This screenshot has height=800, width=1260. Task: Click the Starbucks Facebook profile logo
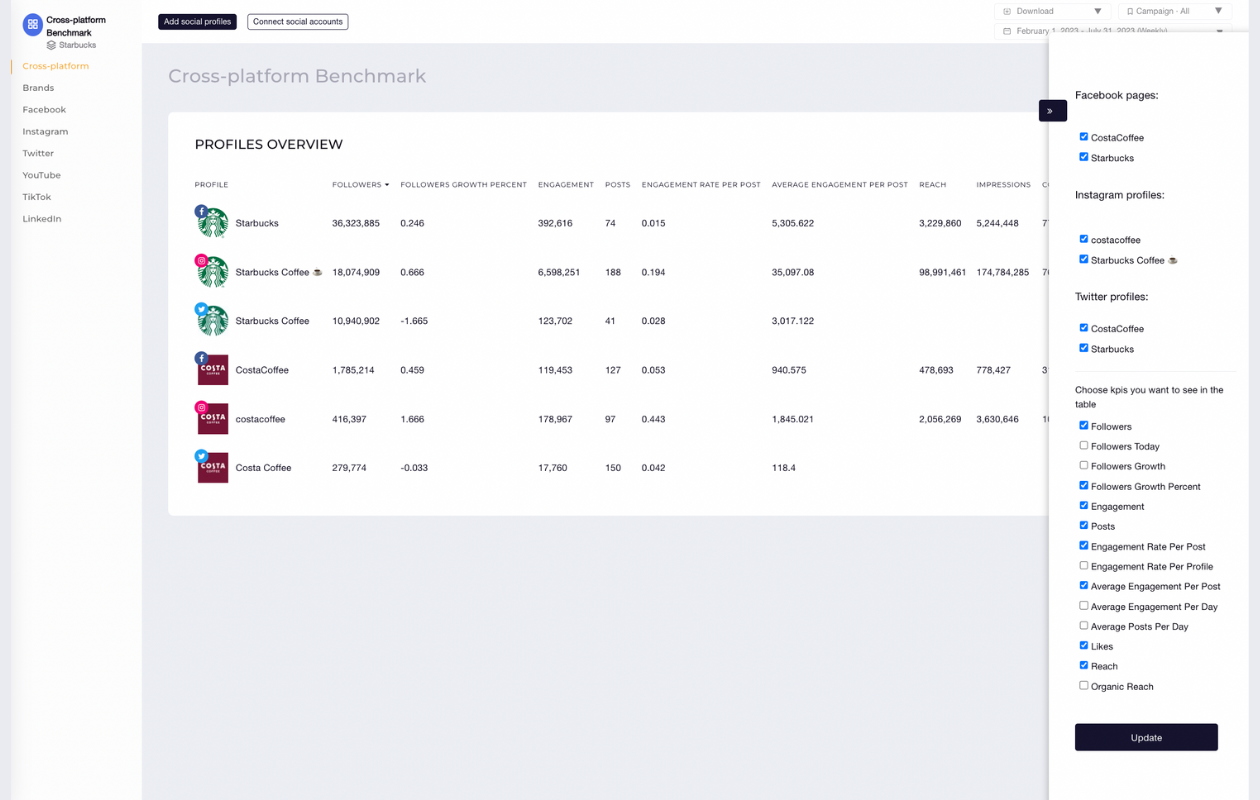pyautogui.click(x=213, y=223)
